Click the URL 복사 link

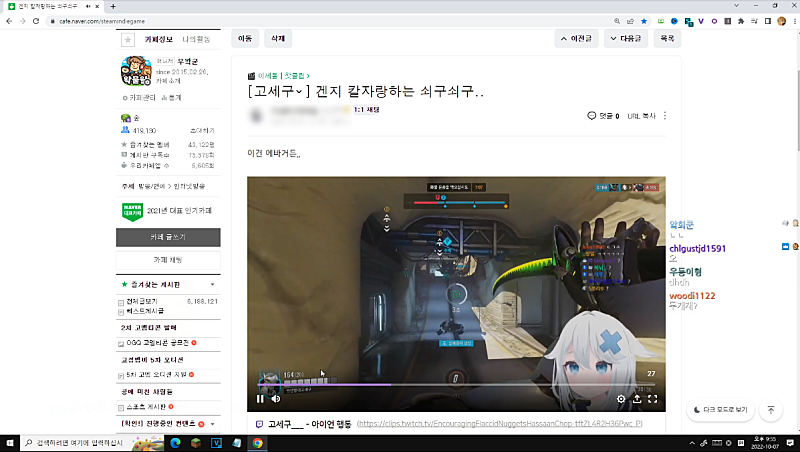click(x=641, y=116)
